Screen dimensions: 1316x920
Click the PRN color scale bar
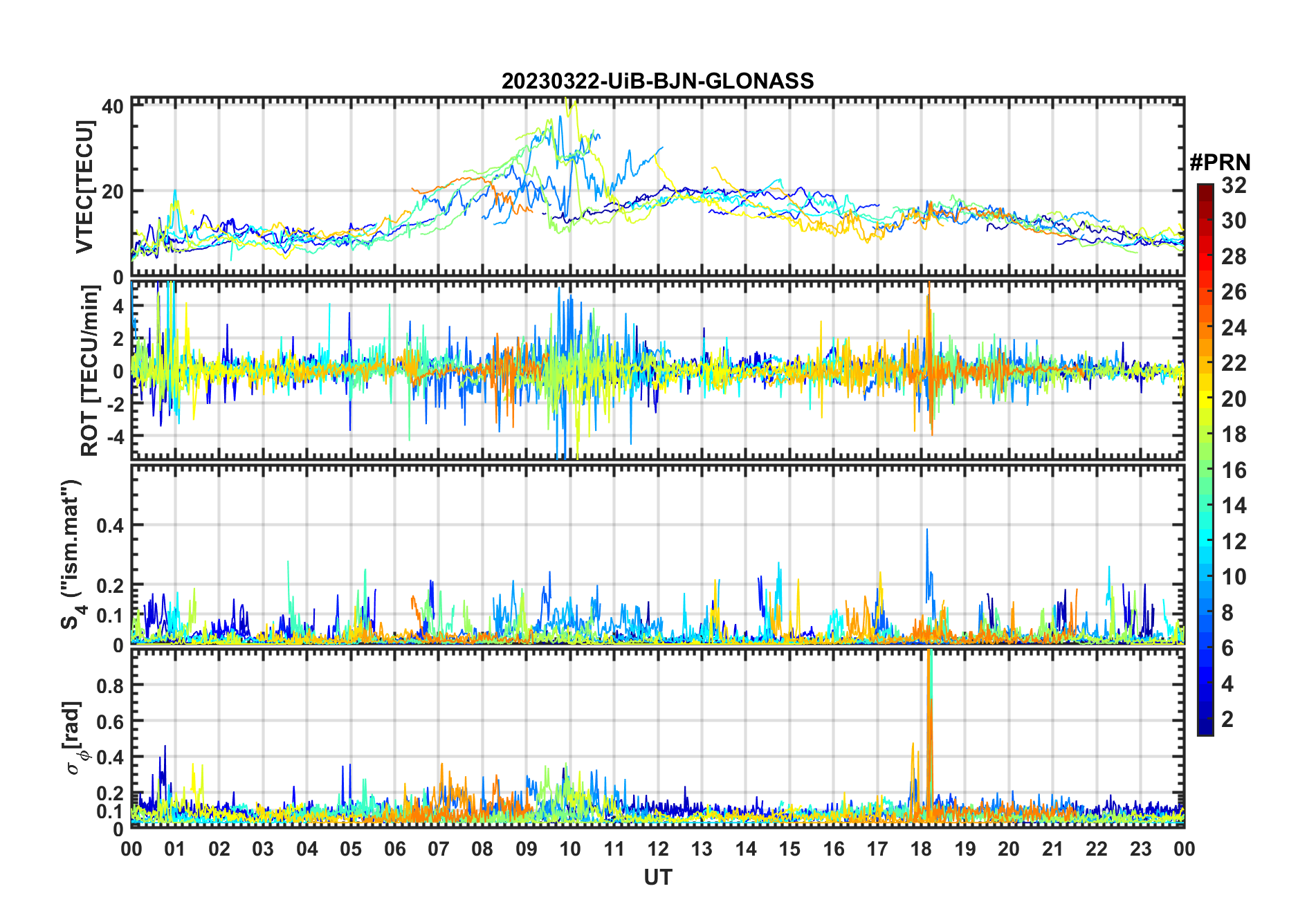coord(1205,459)
